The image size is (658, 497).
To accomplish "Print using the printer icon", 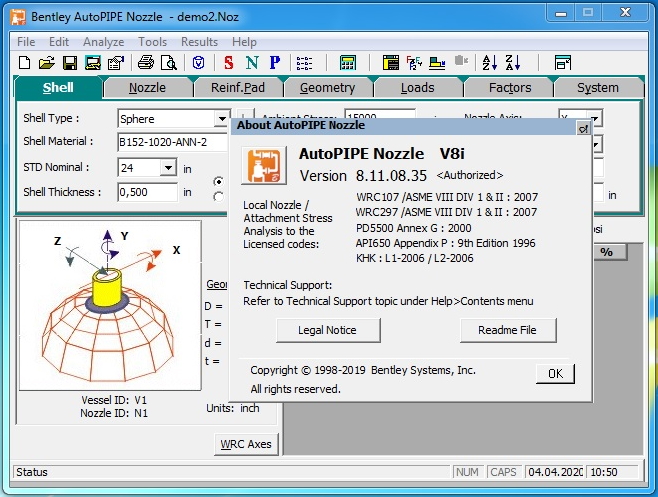I will click(146, 63).
